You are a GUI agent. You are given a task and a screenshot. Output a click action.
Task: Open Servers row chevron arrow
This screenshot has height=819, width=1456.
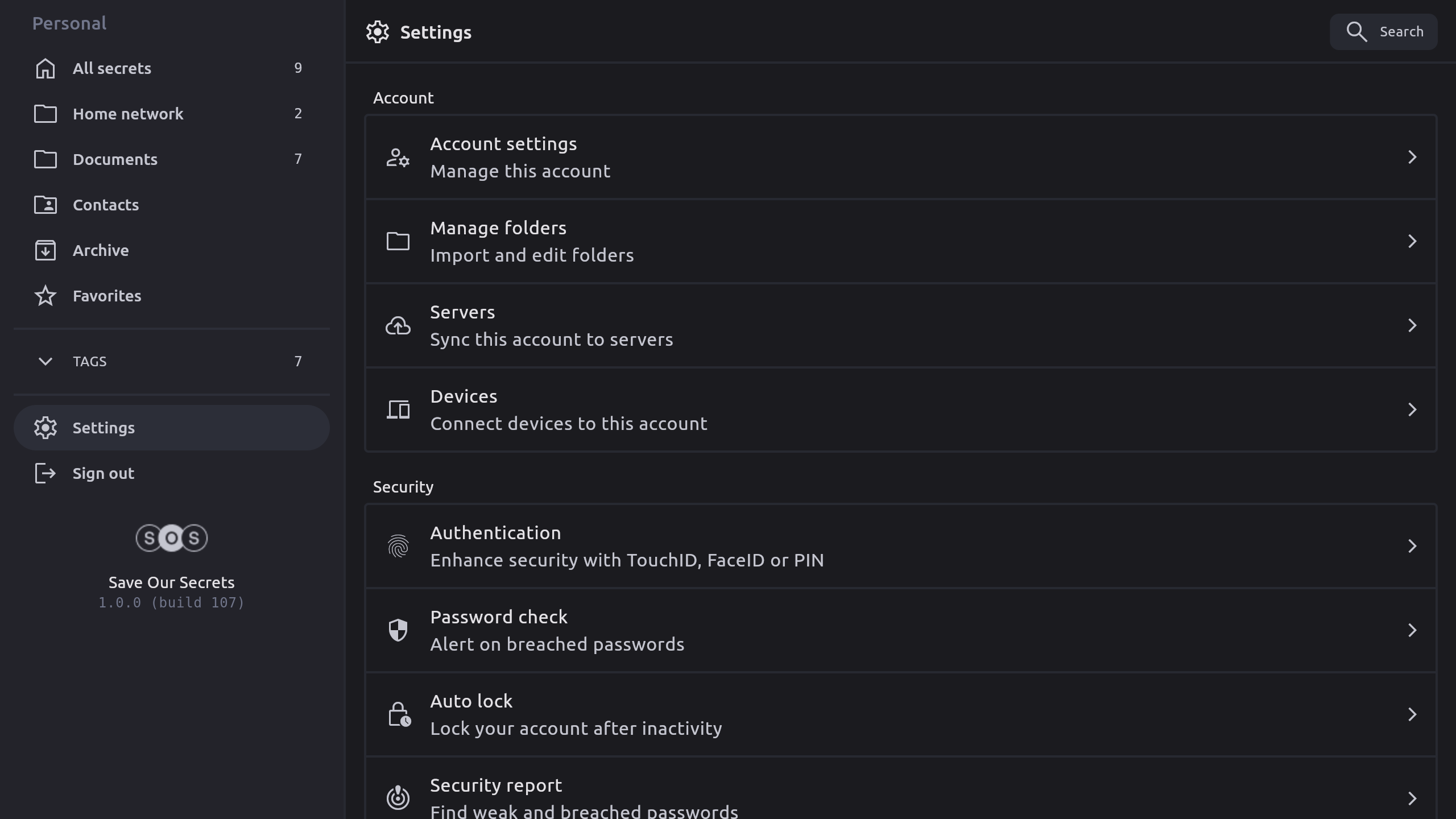(1412, 325)
